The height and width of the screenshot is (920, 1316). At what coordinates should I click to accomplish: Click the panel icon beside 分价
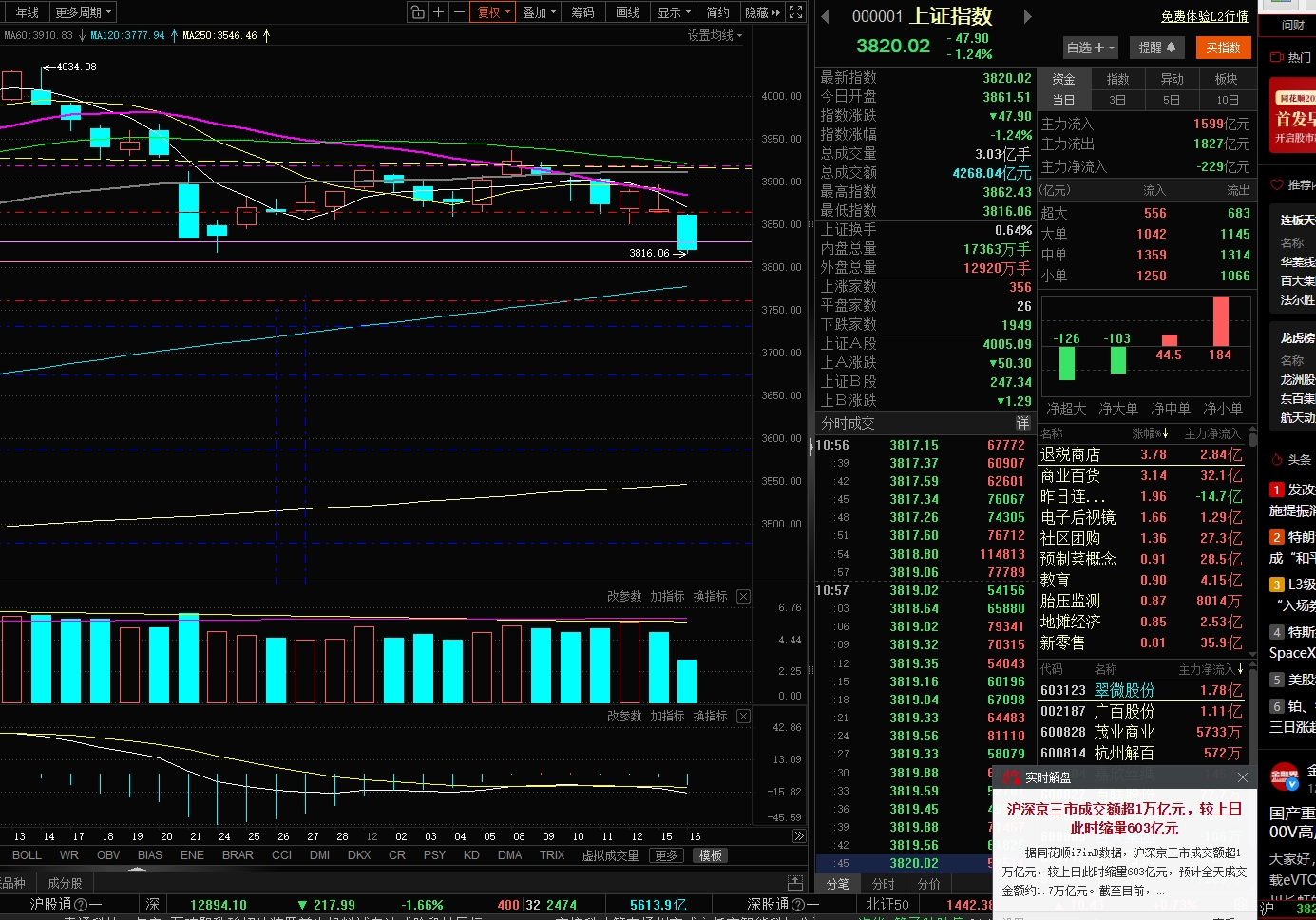point(795,883)
